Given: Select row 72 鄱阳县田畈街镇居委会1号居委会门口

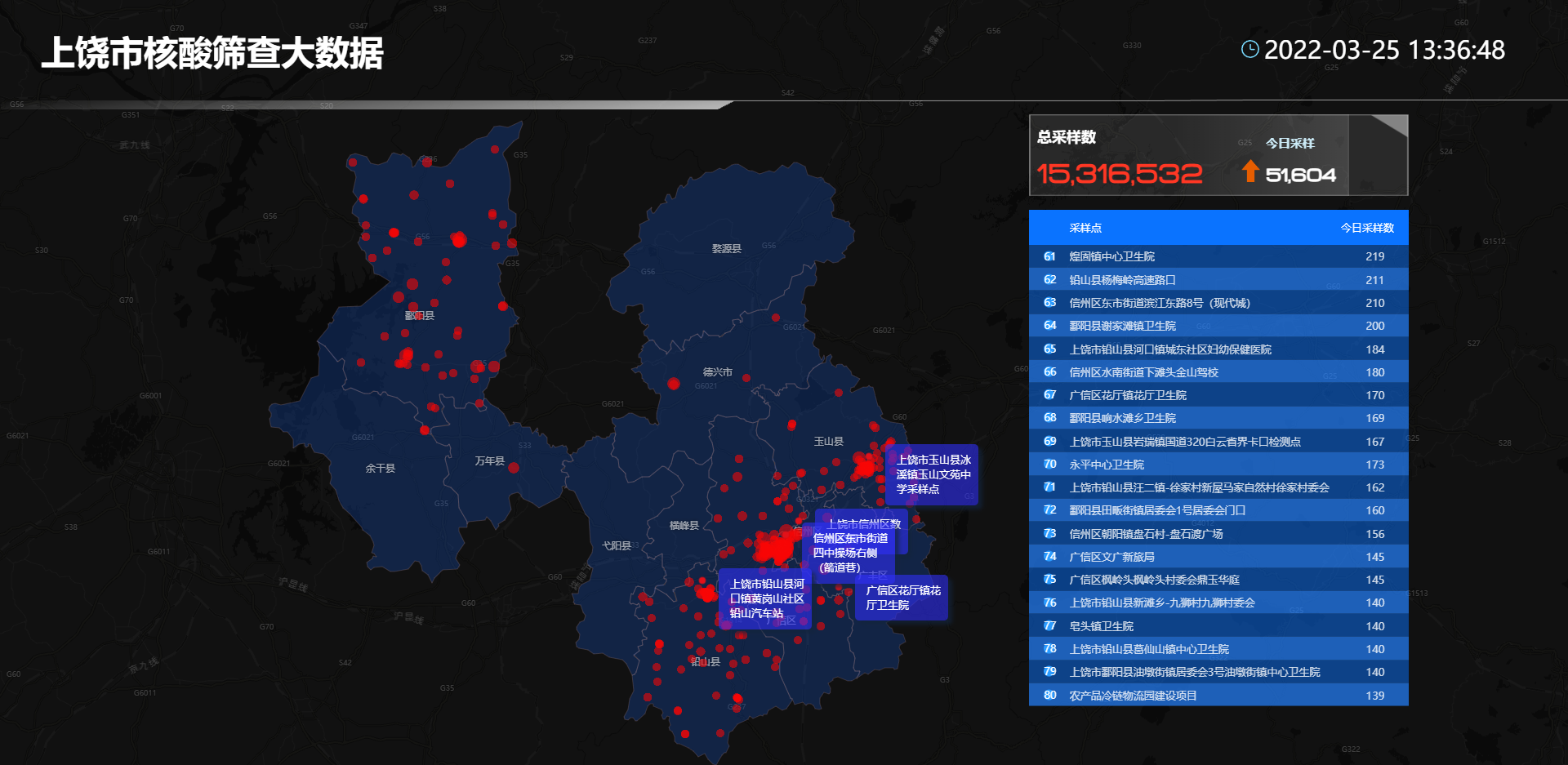Looking at the screenshot, I should click(x=1218, y=510).
